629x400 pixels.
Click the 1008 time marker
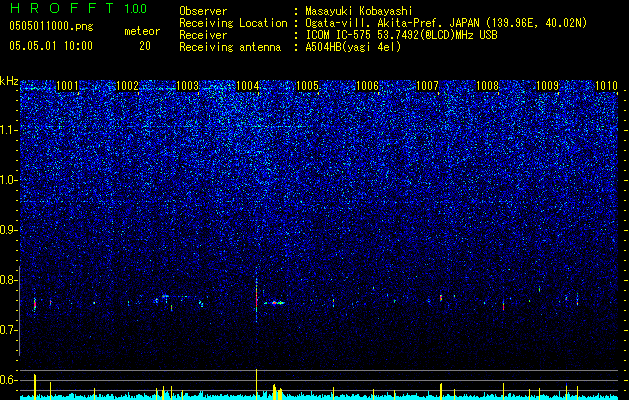click(x=487, y=85)
